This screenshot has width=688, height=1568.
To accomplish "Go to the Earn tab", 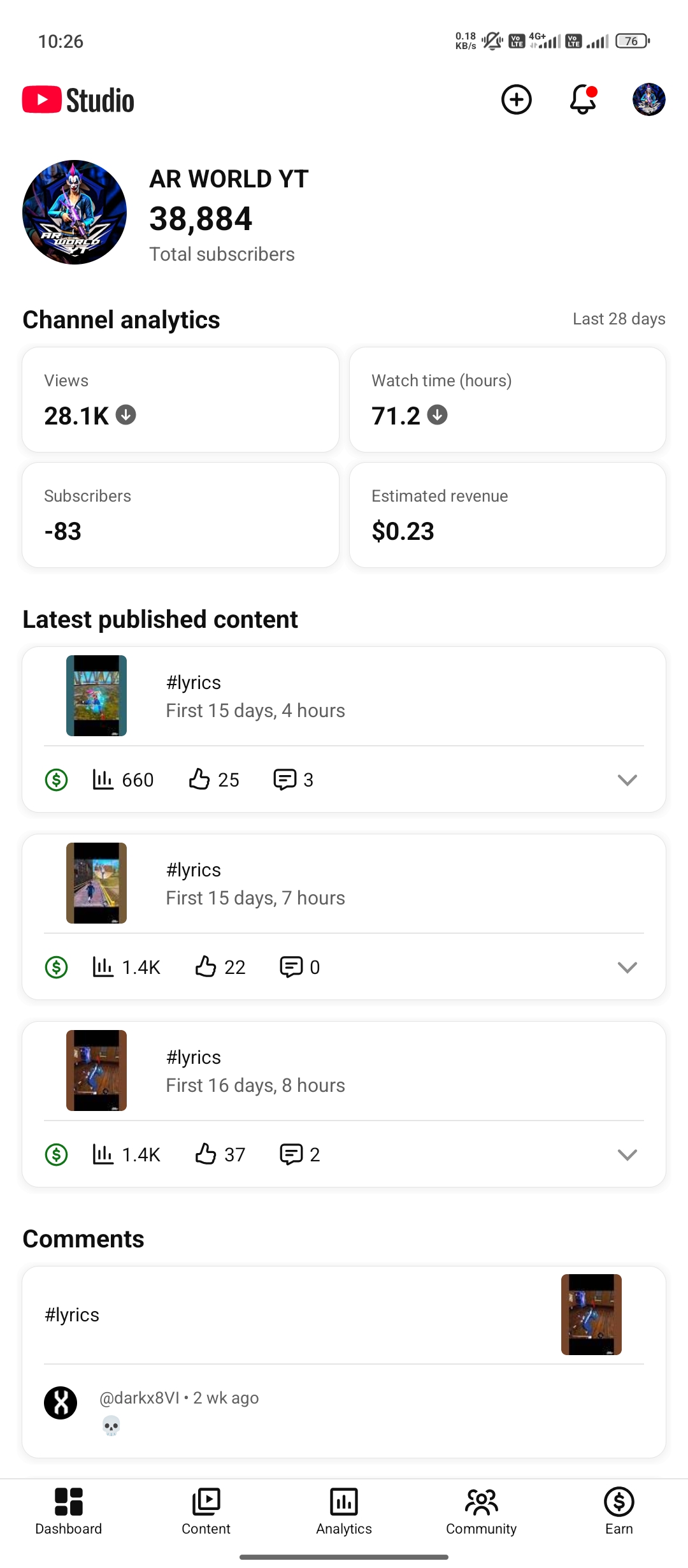I will [x=619, y=1511].
